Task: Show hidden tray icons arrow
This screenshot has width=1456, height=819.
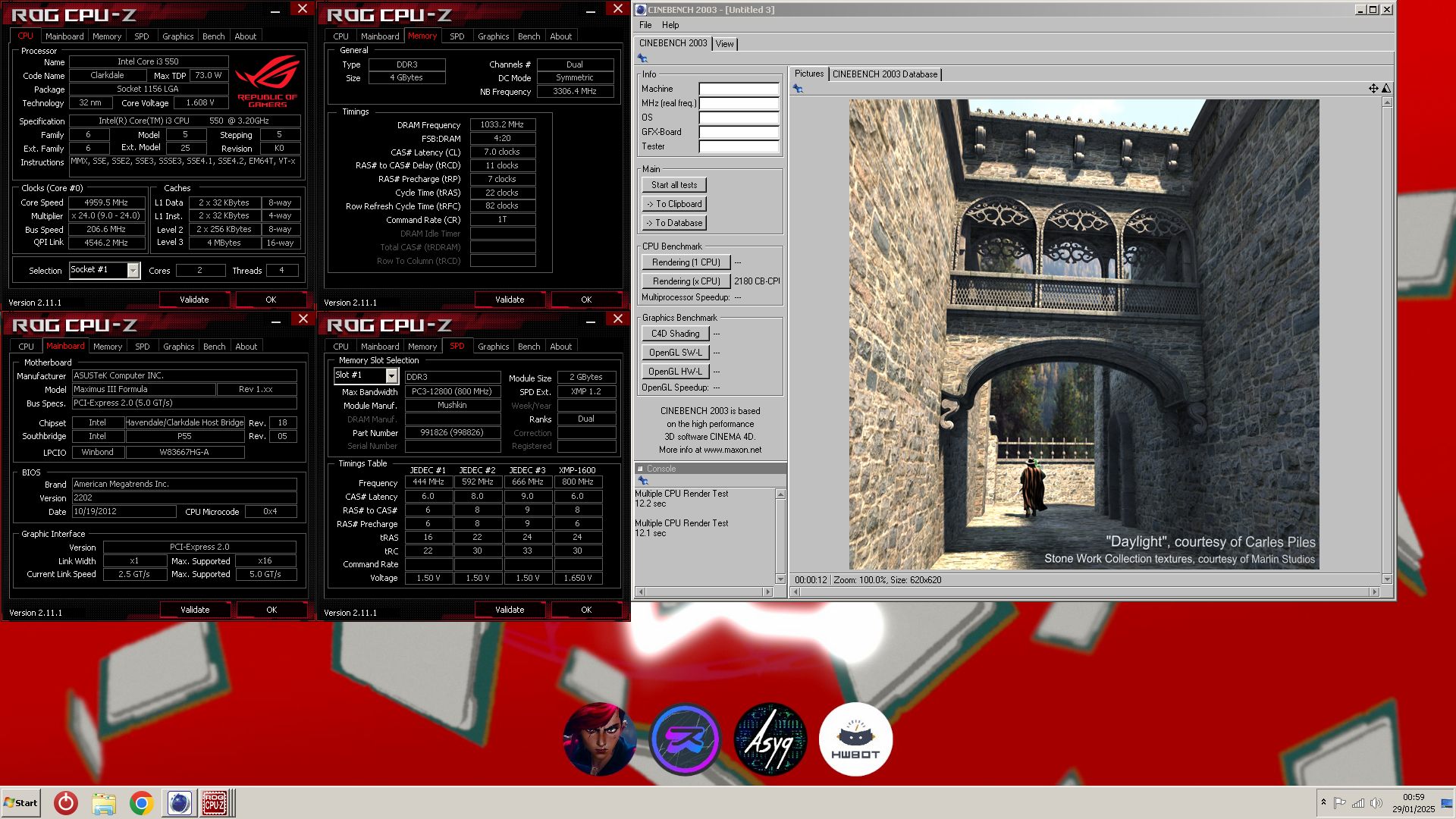Action: [x=1323, y=802]
